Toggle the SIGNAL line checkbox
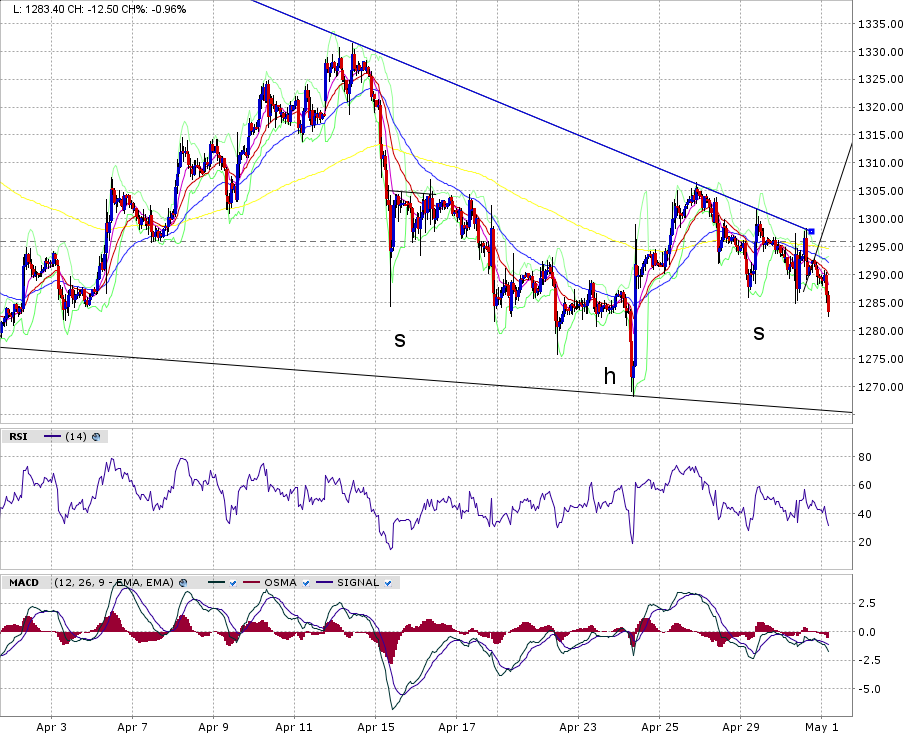 (x=388, y=583)
